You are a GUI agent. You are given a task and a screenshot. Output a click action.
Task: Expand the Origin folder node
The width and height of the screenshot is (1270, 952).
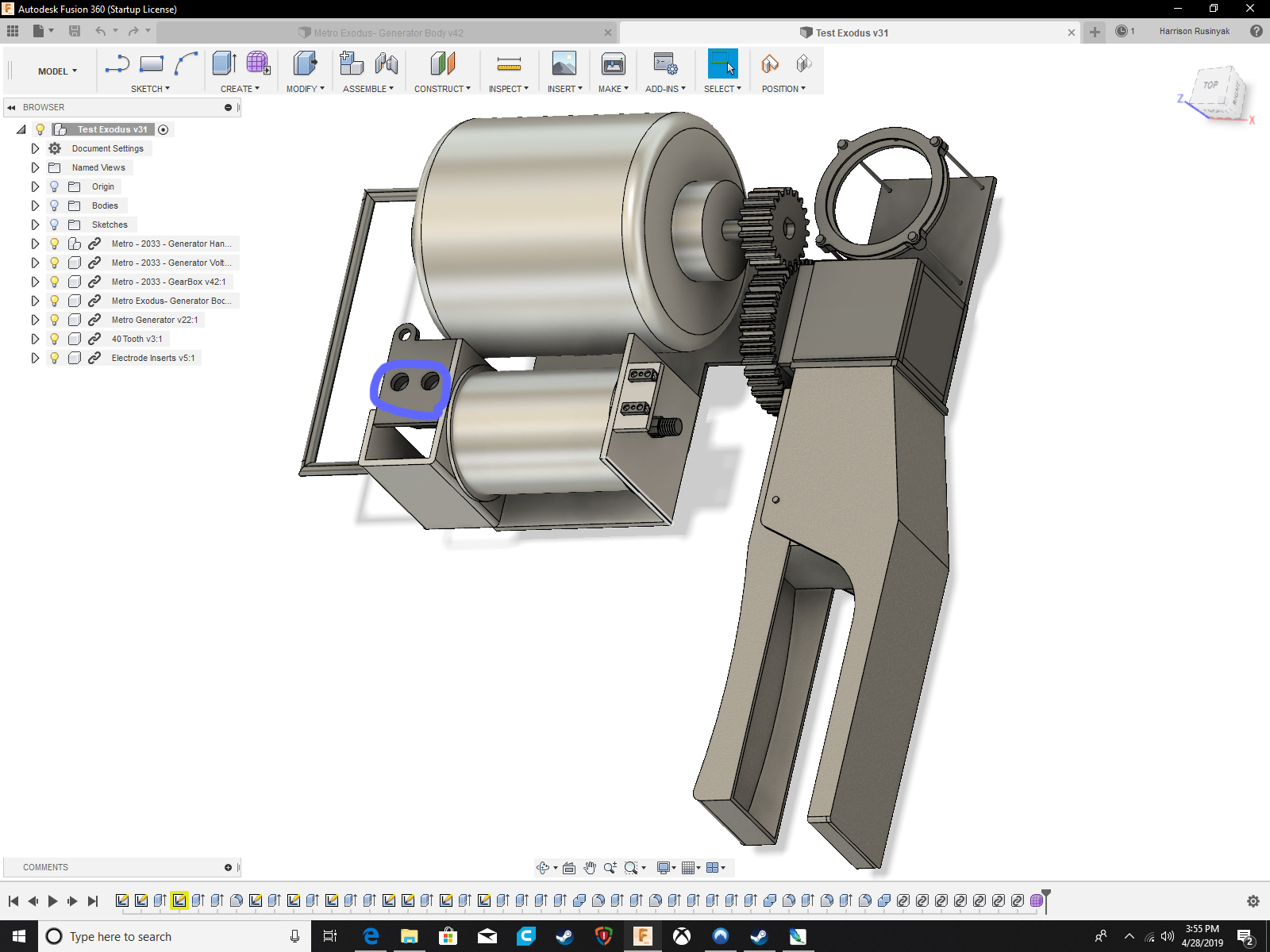tap(35, 186)
